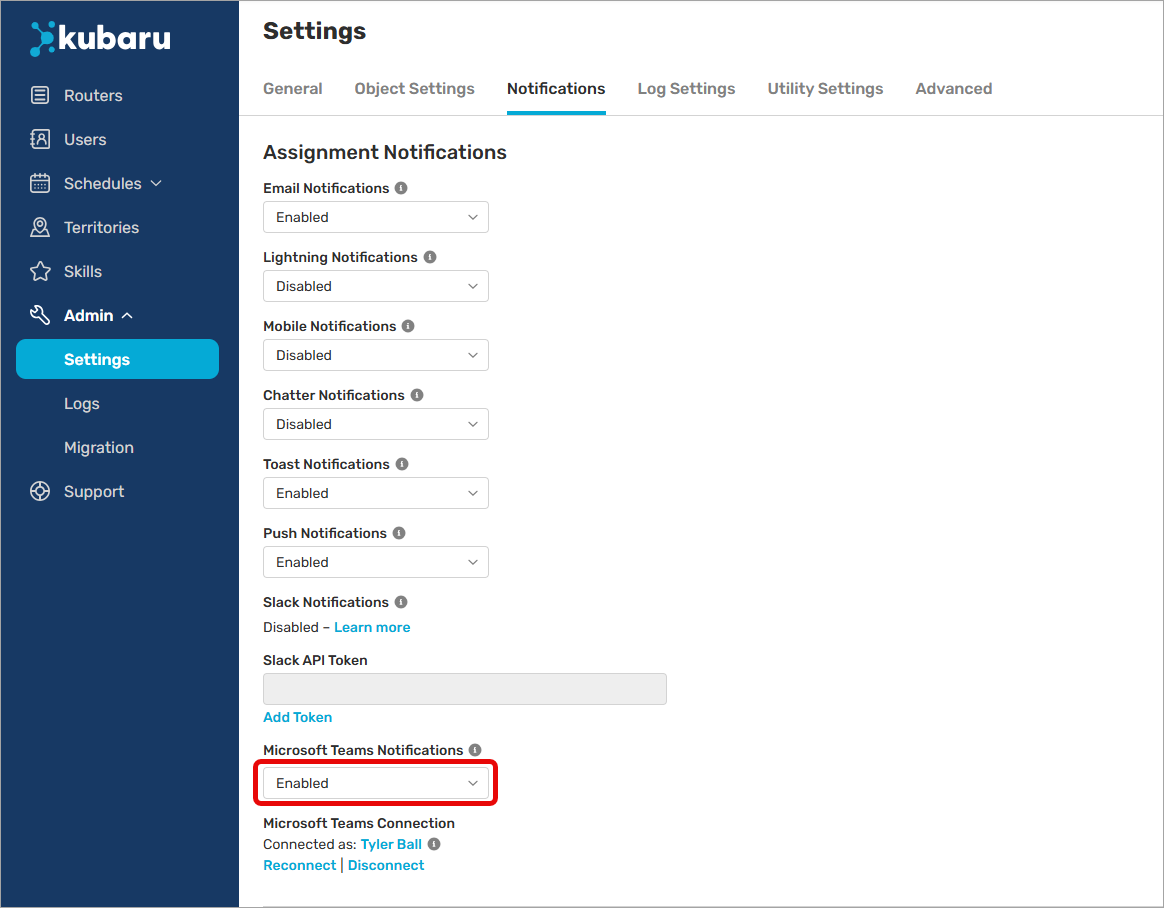Image resolution: width=1164 pixels, height=908 pixels.
Task: Open the Lightning Notifications dropdown
Action: click(375, 286)
